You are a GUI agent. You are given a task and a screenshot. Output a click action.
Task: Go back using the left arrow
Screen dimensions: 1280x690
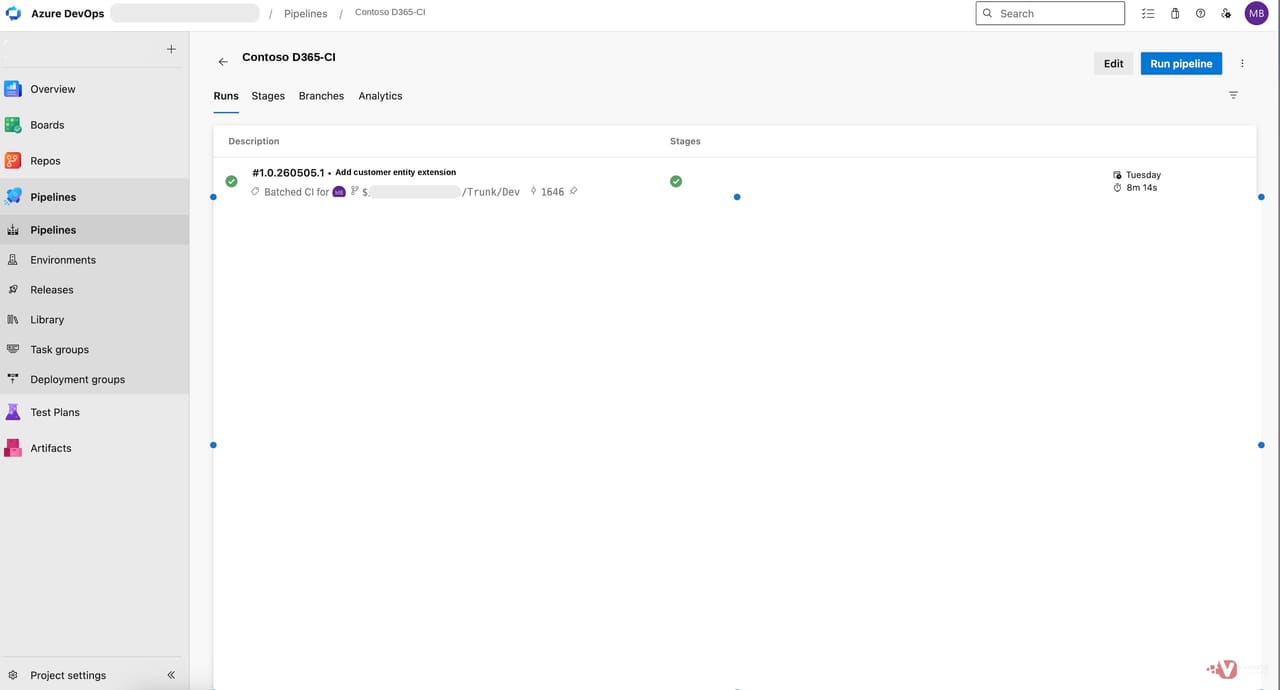[223, 62]
